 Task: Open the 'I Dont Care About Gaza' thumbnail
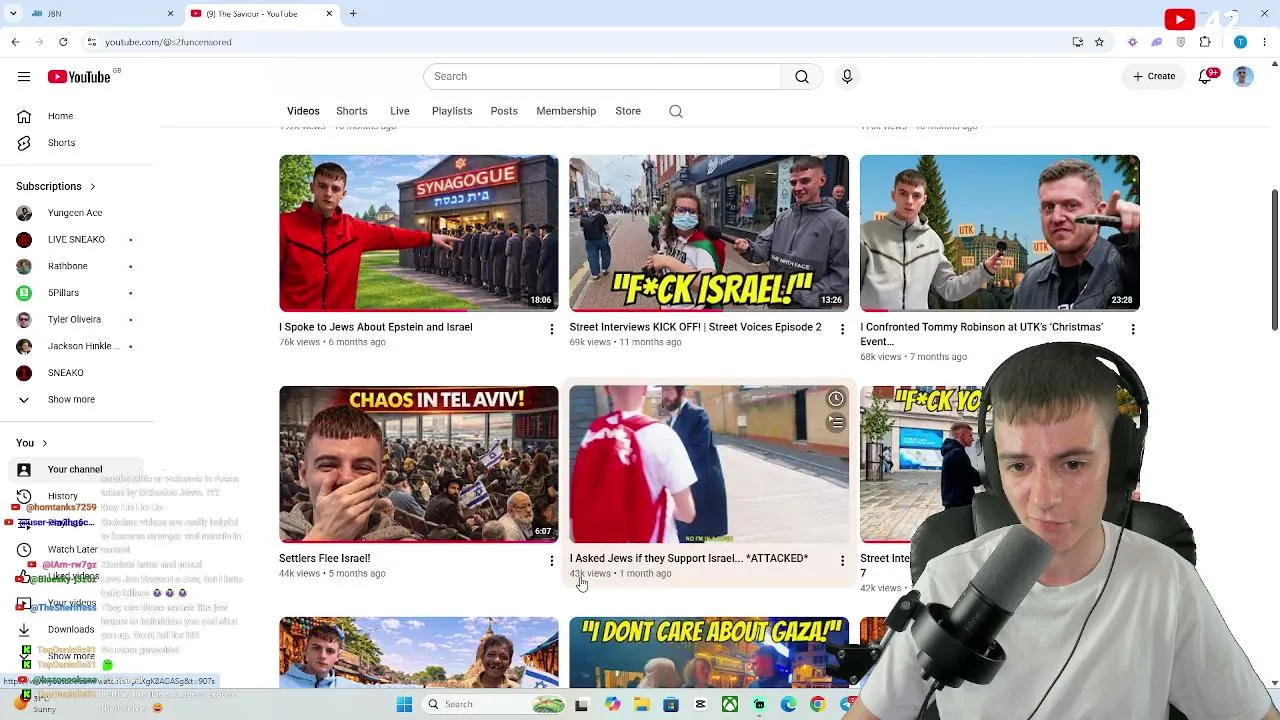[x=709, y=652]
